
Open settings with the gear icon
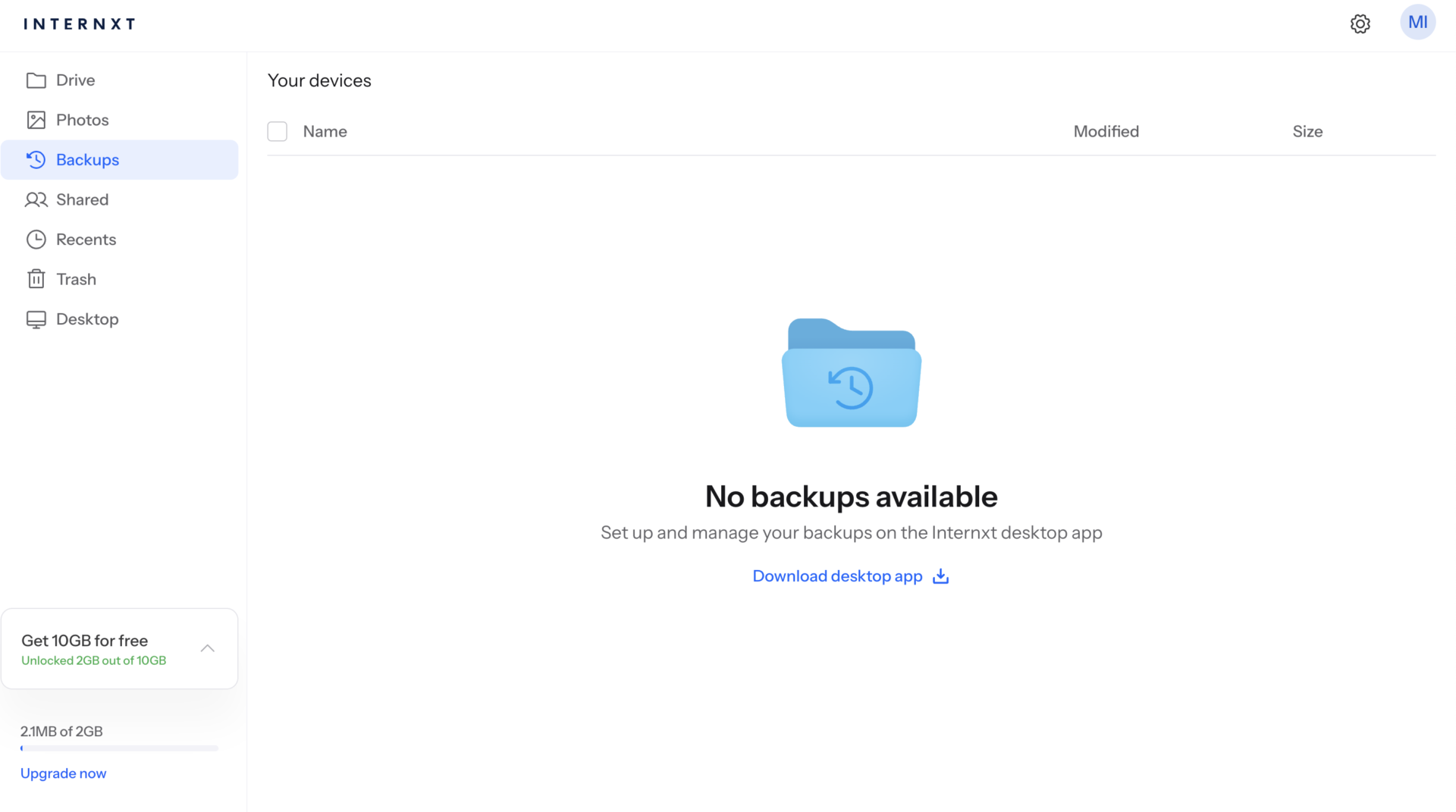[x=1360, y=24]
